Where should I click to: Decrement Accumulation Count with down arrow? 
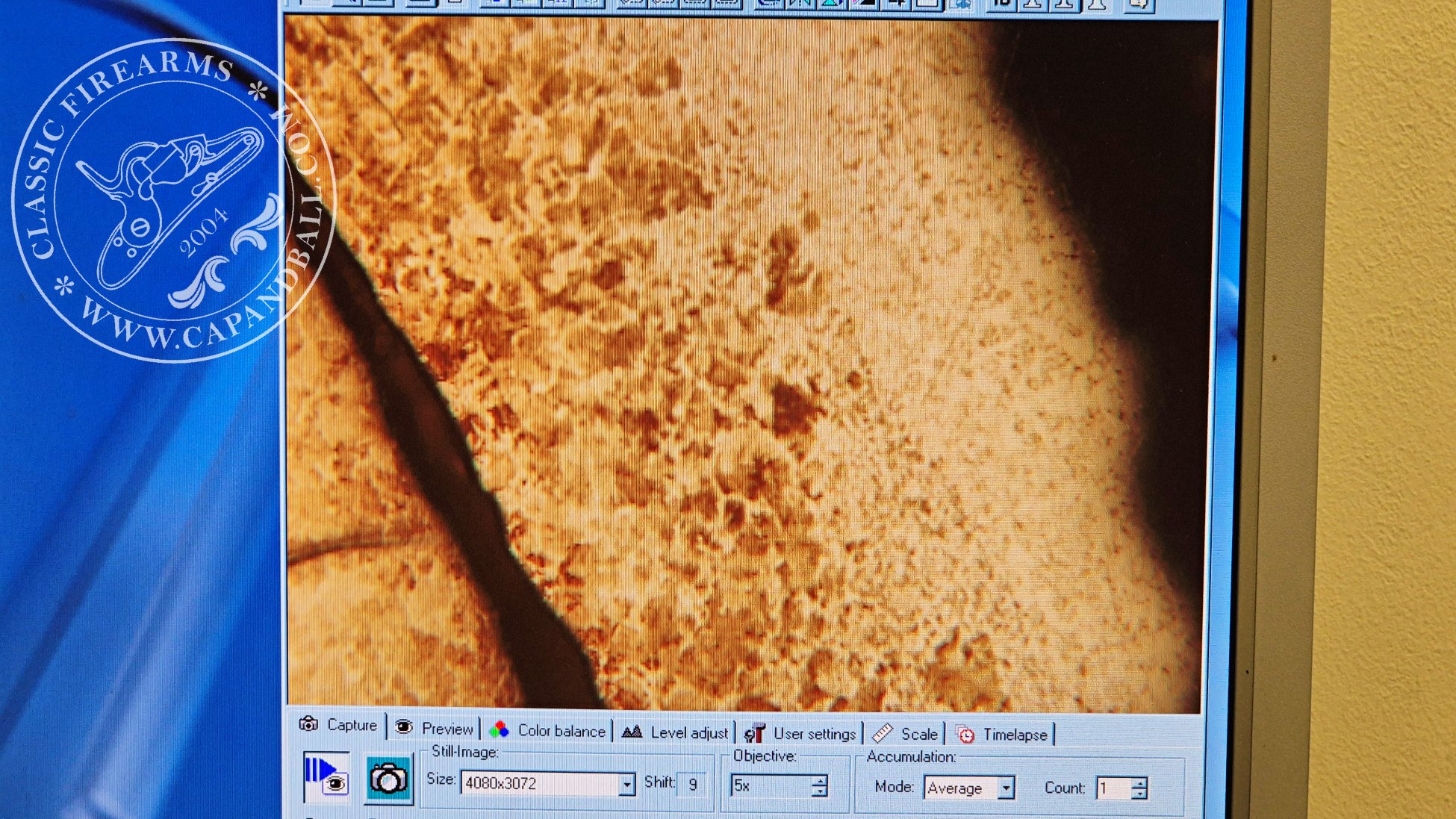1139,794
